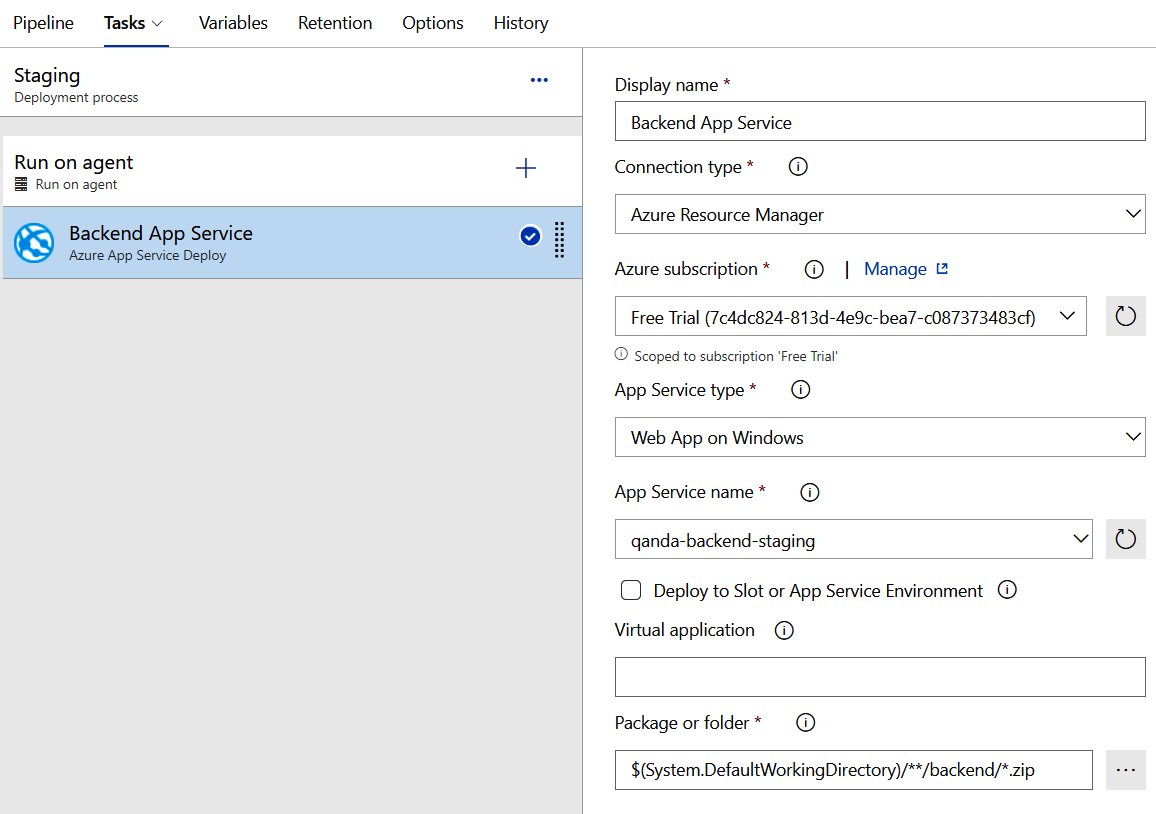Screen dimensions: 1156x814
Task: Enable Deploy to Slot or App Service Environment
Action: pos(631,591)
